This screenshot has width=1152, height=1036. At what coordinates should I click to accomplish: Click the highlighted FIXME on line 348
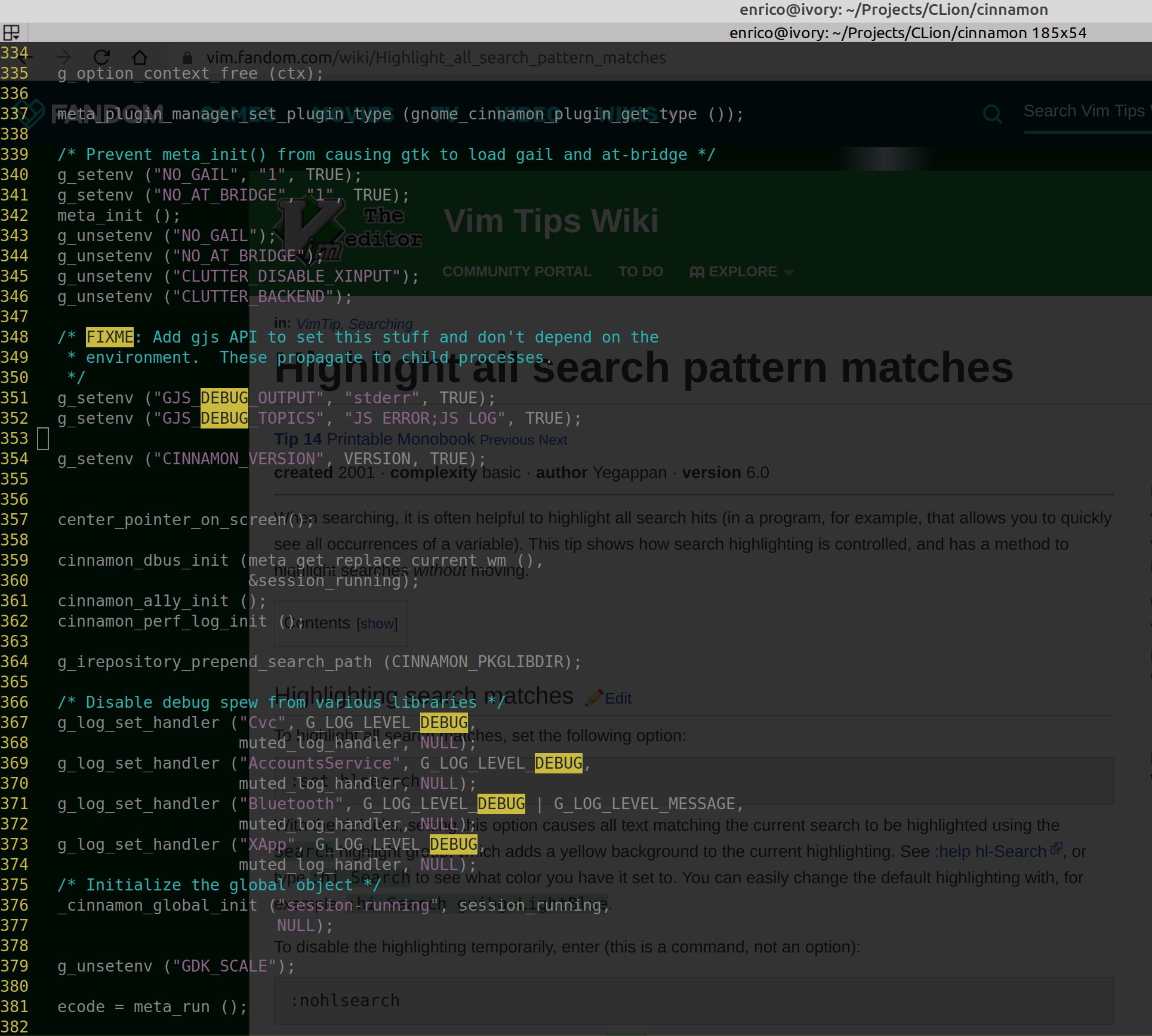coord(110,337)
